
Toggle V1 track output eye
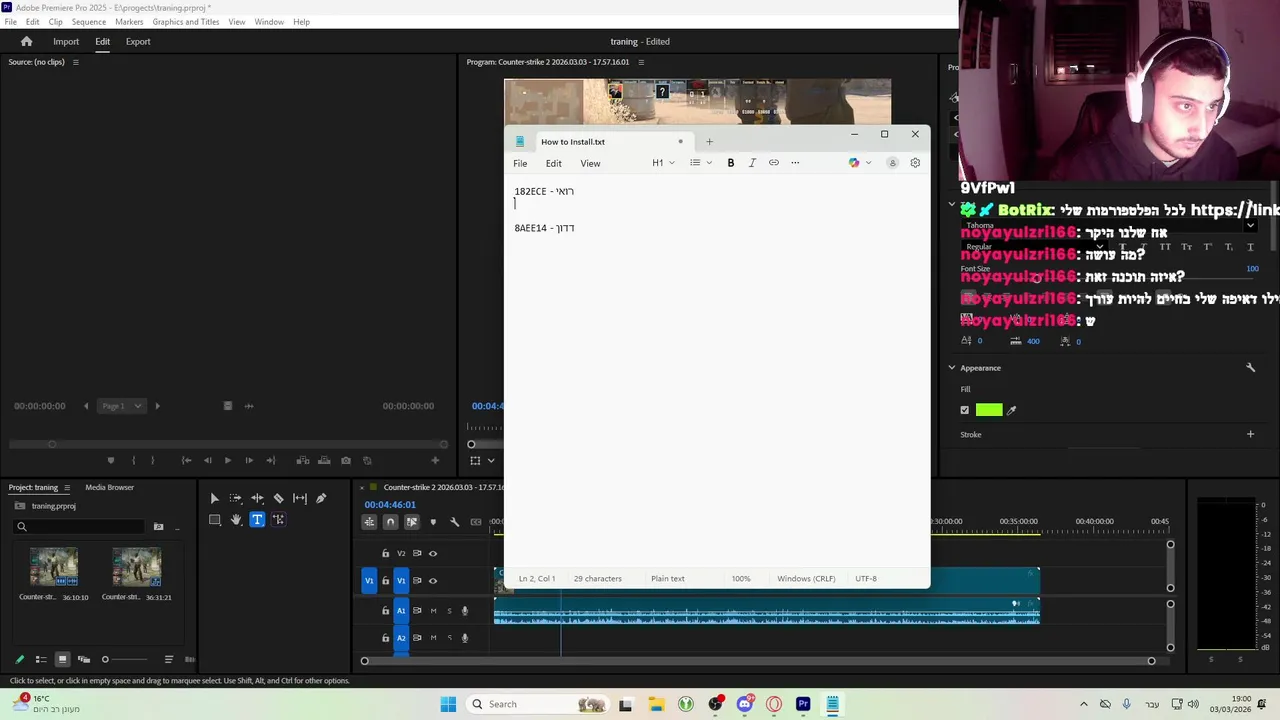[433, 580]
